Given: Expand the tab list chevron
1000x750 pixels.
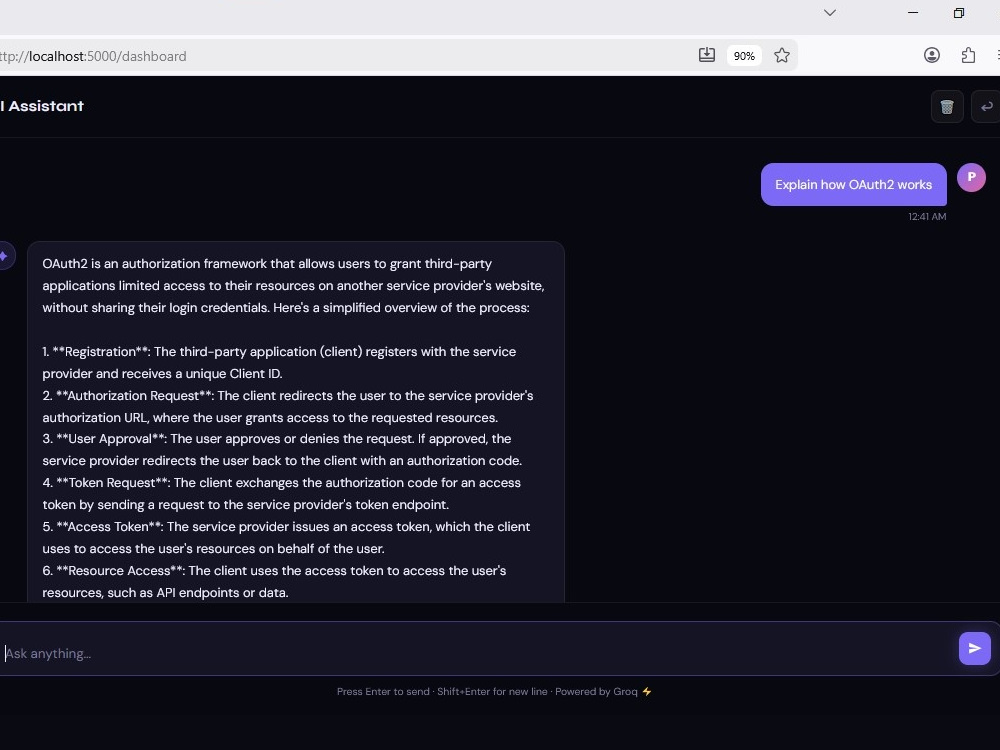Looking at the screenshot, I should (x=830, y=13).
